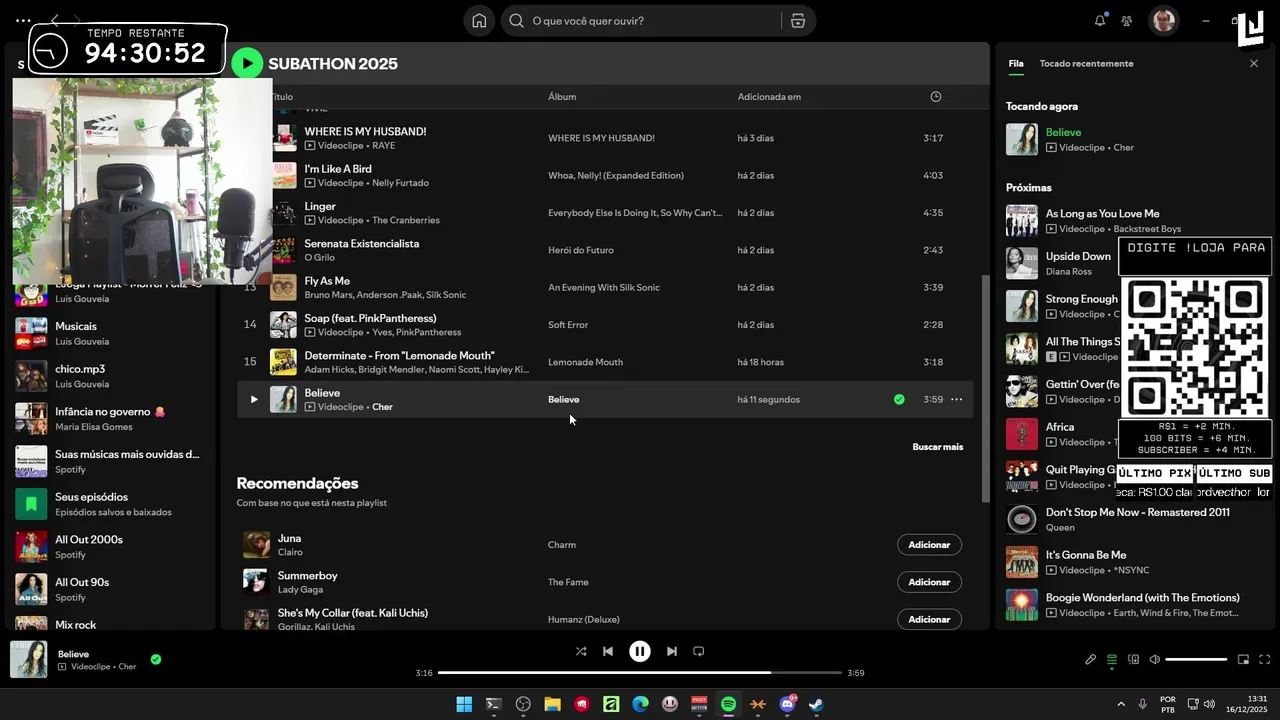Open The Cranberries artist link
This screenshot has height=720, width=1280.
(x=406, y=220)
